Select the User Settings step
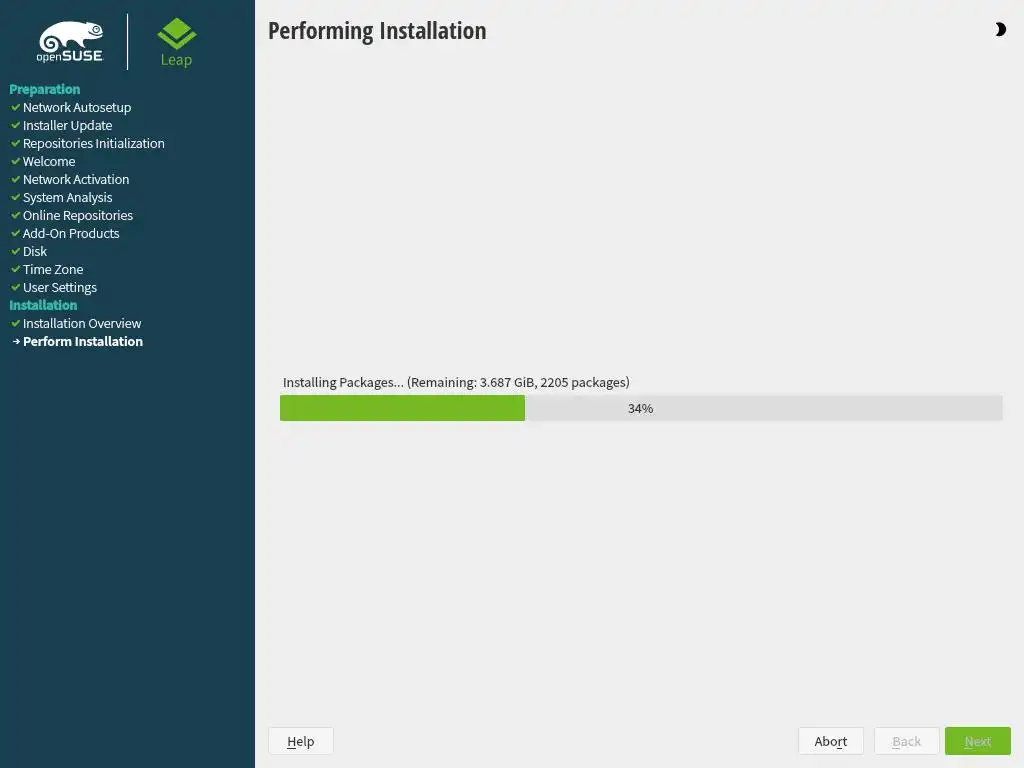The width and height of the screenshot is (1024, 768). 59,287
